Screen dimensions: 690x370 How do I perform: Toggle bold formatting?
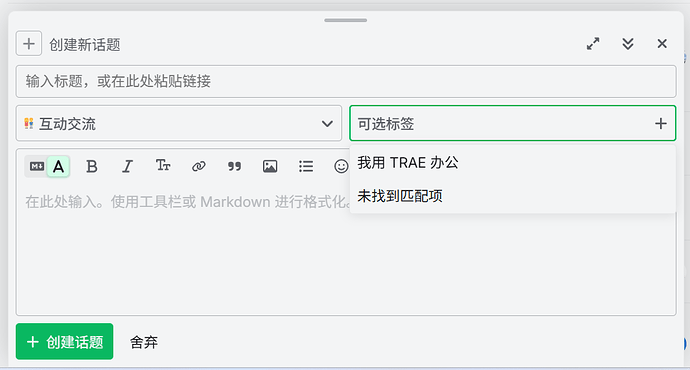click(92, 166)
